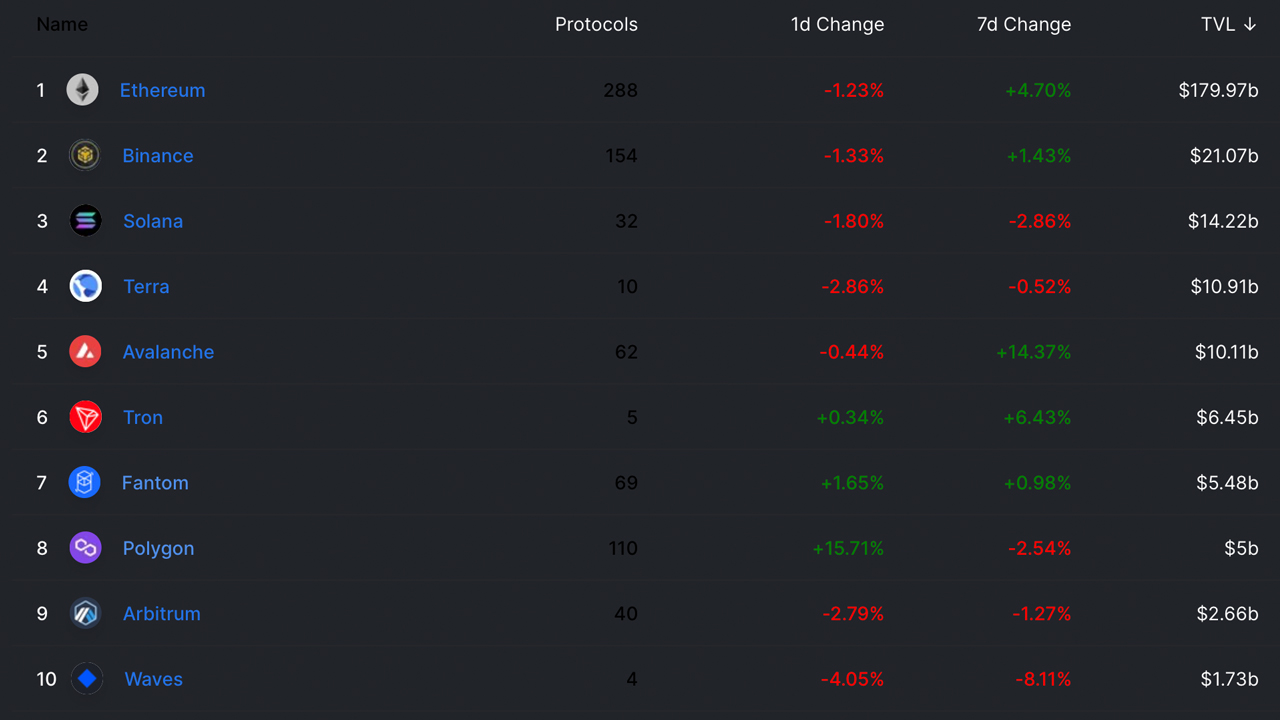1280x720 pixels.
Task: Follow the Arbitrum name link
Action: 161,614
